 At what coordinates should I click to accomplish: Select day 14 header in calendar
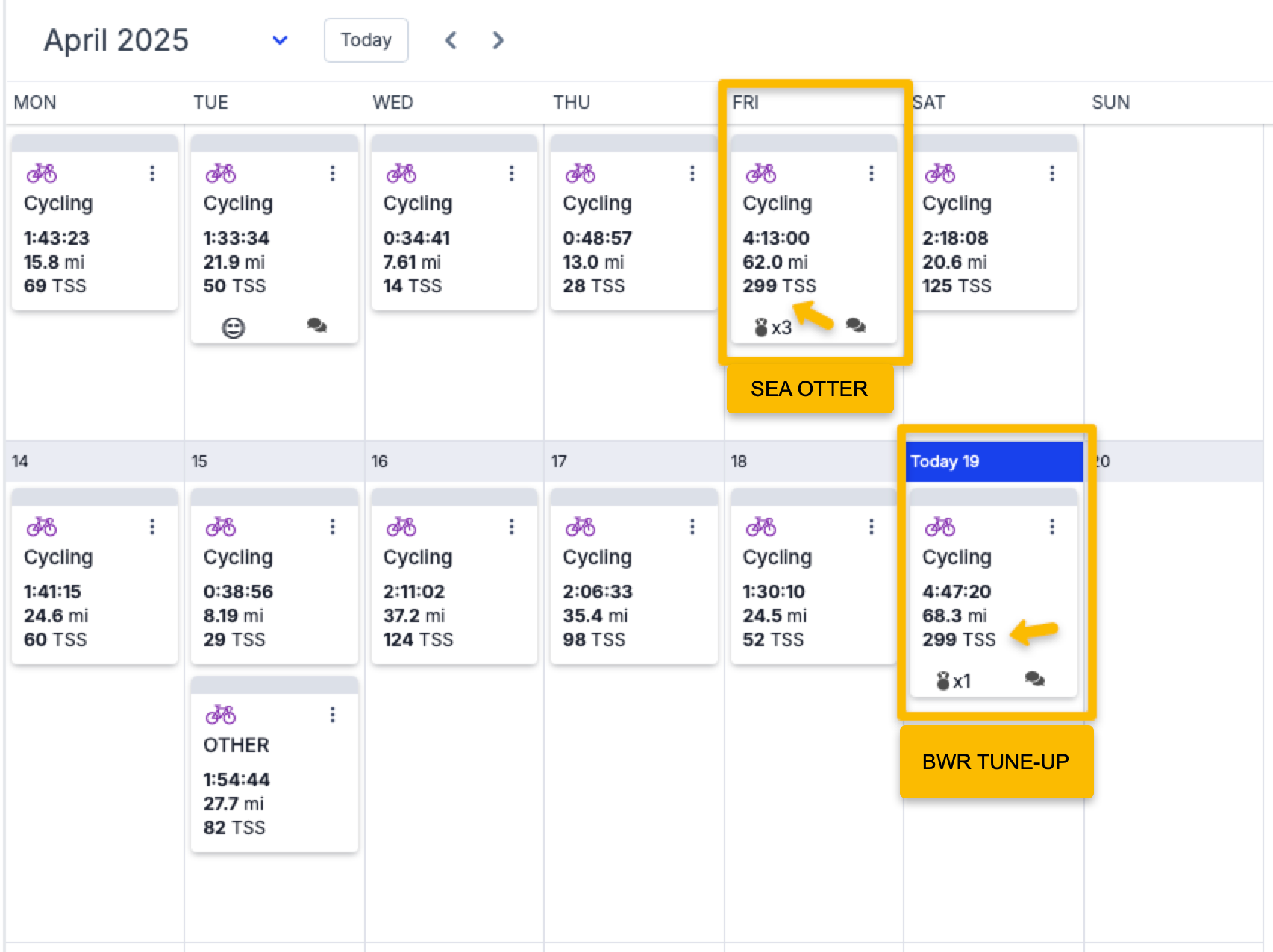click(x=20, y=461)
